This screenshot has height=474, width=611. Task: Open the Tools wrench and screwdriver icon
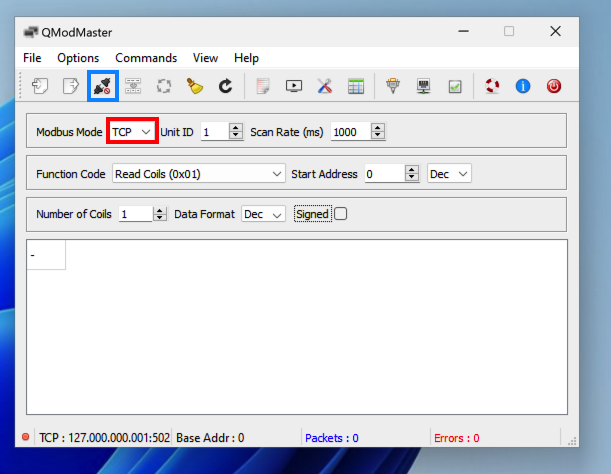[325, 86]
